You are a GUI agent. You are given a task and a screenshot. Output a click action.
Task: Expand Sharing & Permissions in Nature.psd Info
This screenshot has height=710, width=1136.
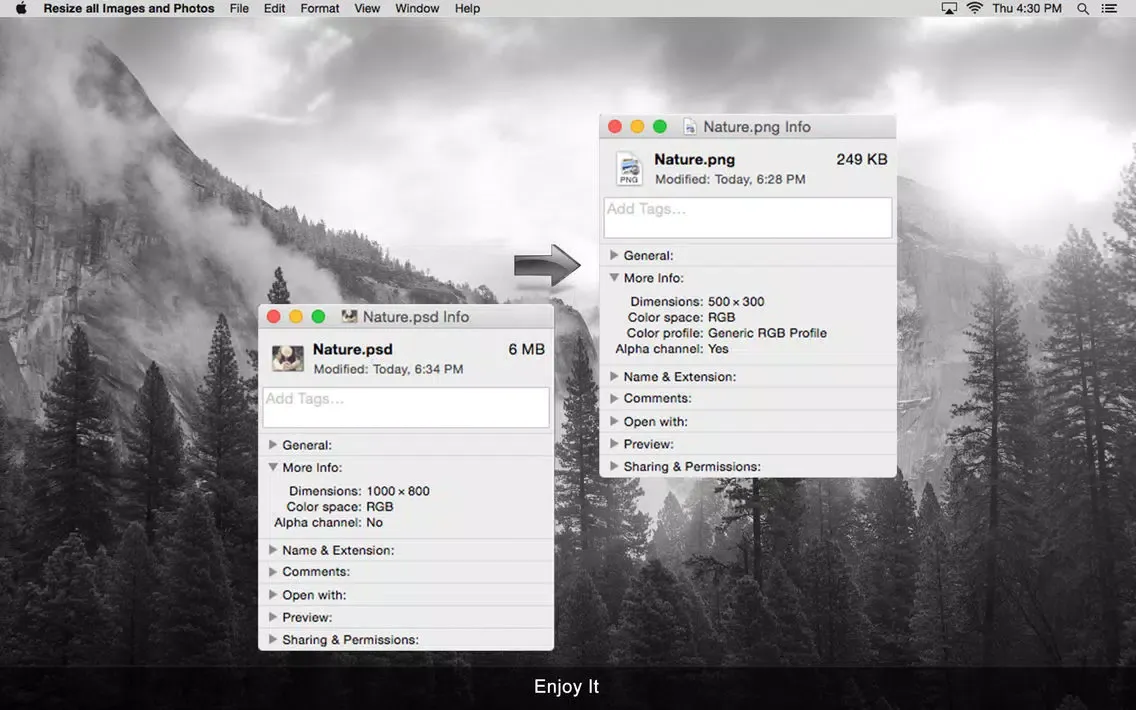click(272, 640)
